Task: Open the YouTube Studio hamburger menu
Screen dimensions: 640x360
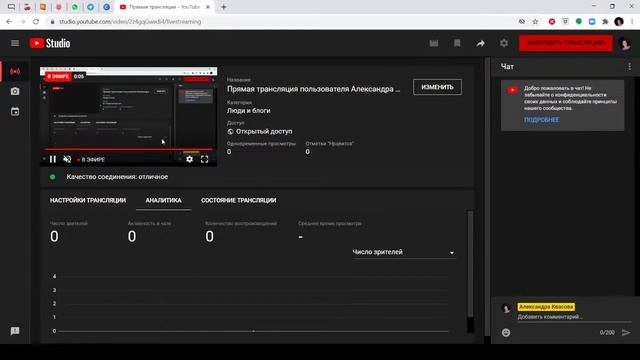Action: click(15, 43)
